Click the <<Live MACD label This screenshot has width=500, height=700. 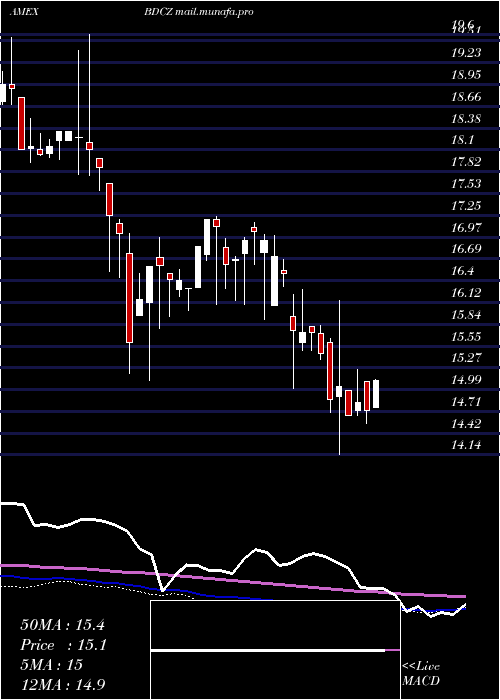coord(421,674)
